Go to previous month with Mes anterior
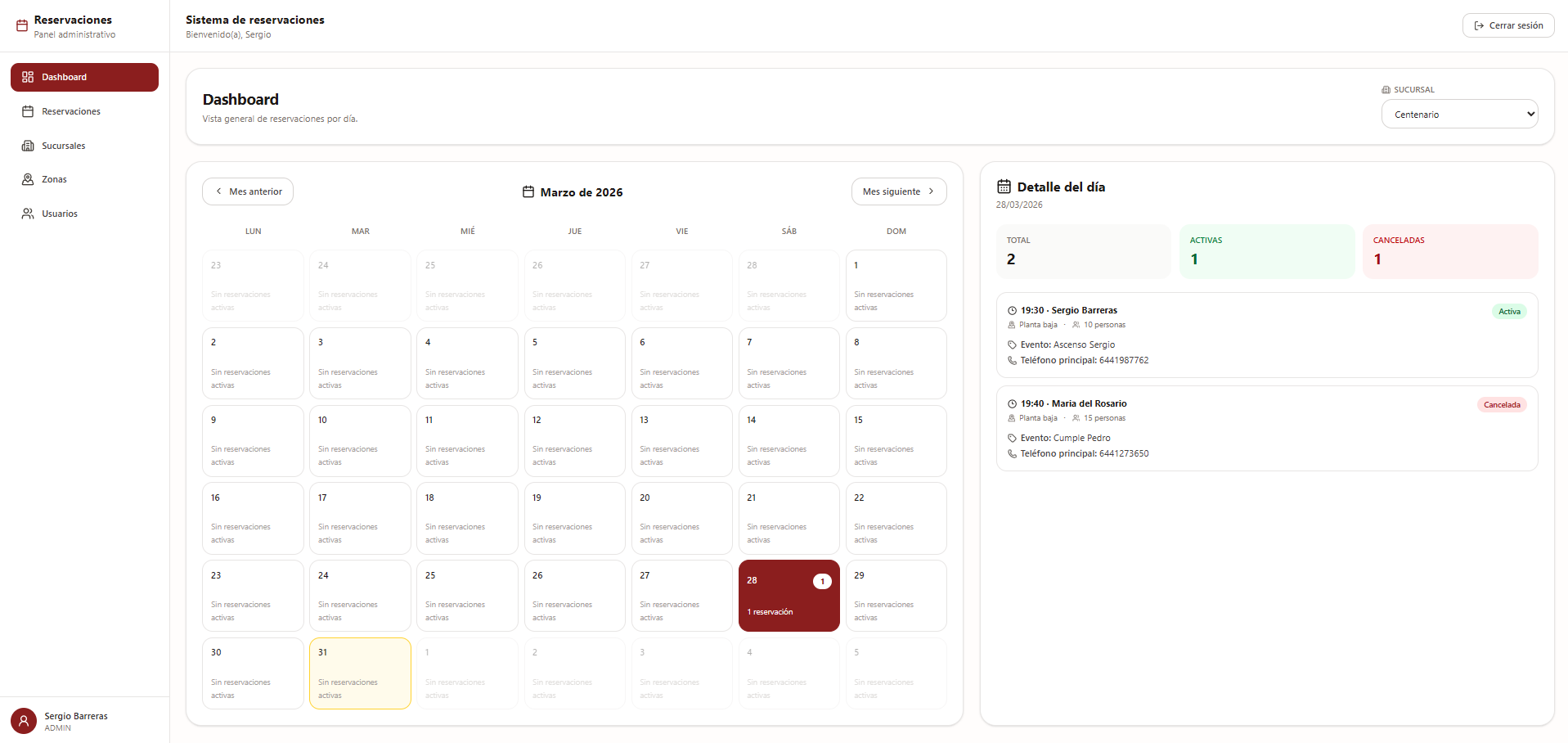Screen dimensions: 1568x743 248,191
